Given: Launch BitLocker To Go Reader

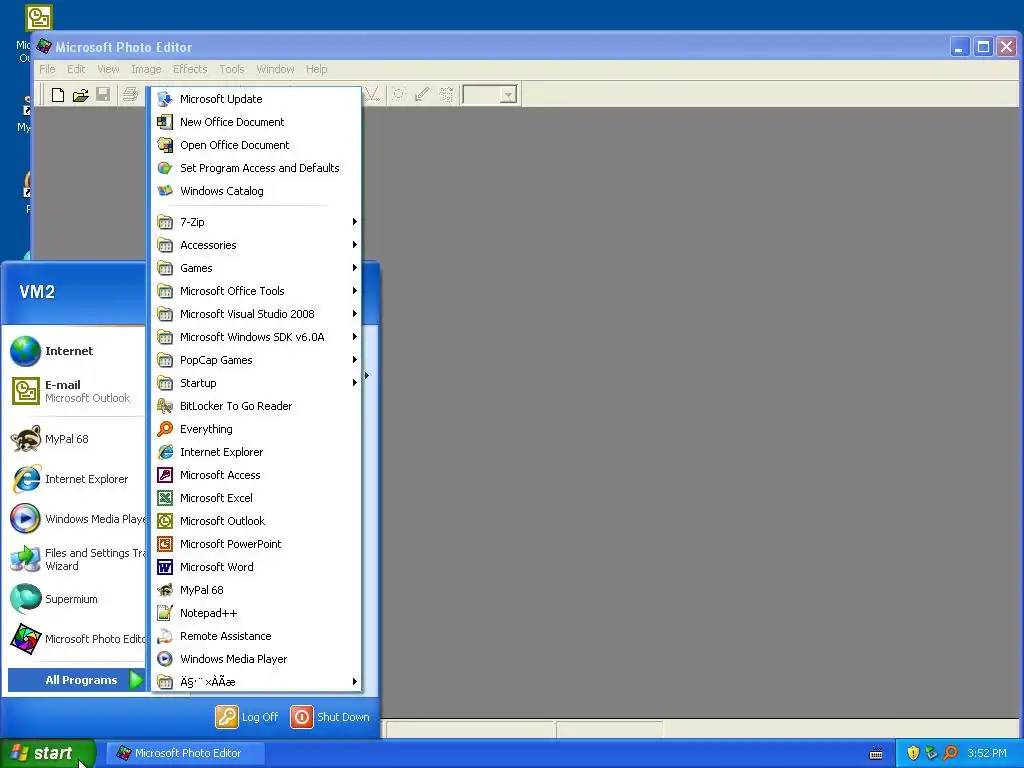Looking at the screenshot, I should [257, 406].
